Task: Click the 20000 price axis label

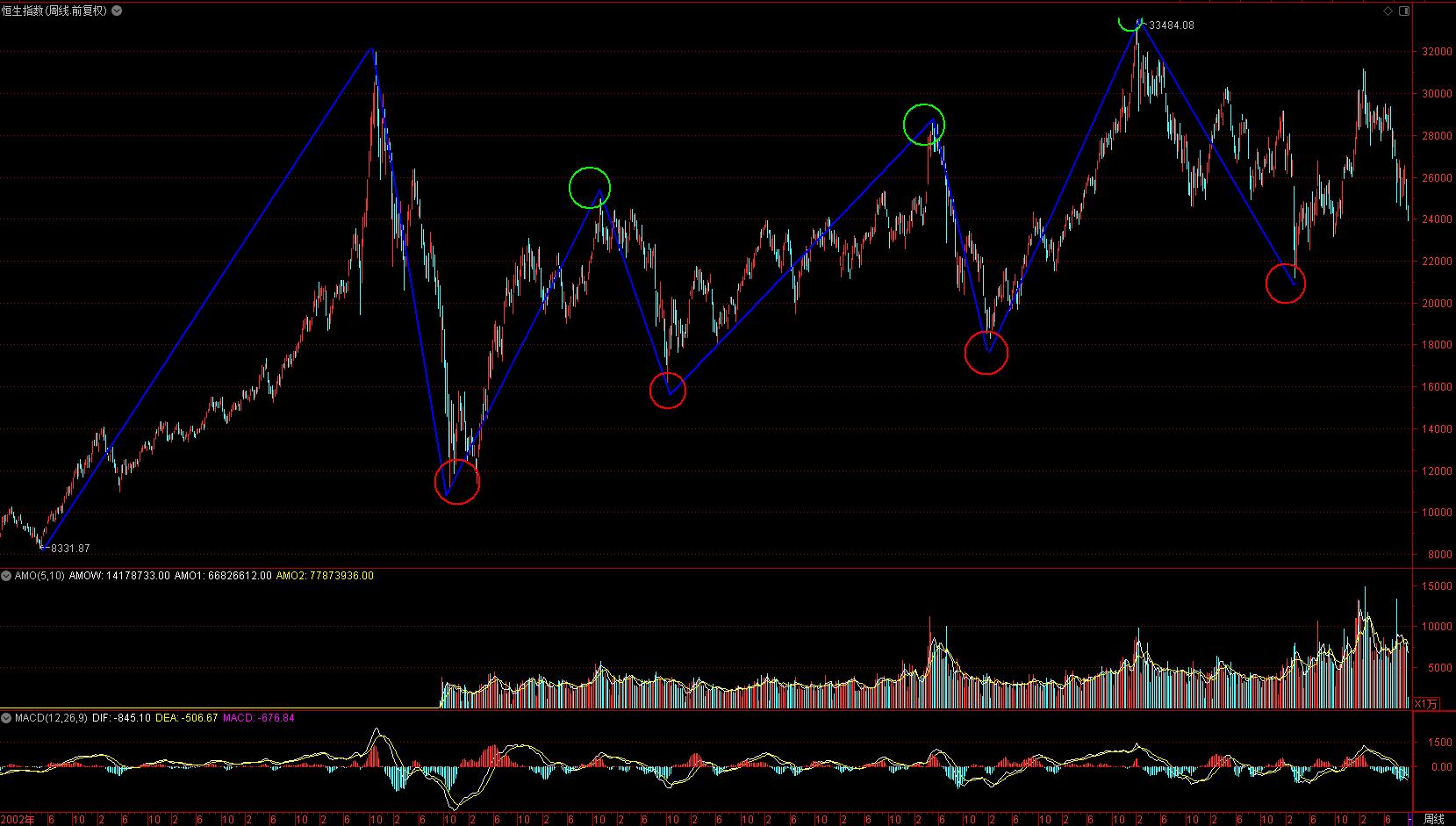Action: pos(1436,304)
